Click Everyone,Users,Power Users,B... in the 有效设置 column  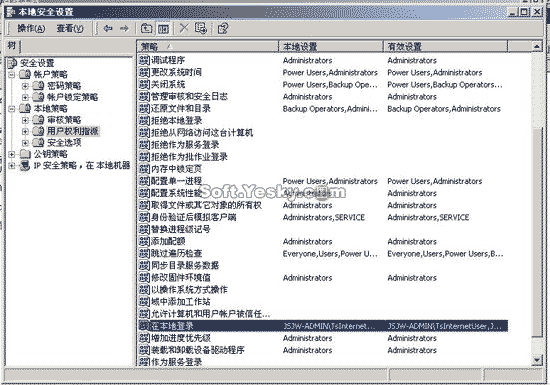(445, 254)
